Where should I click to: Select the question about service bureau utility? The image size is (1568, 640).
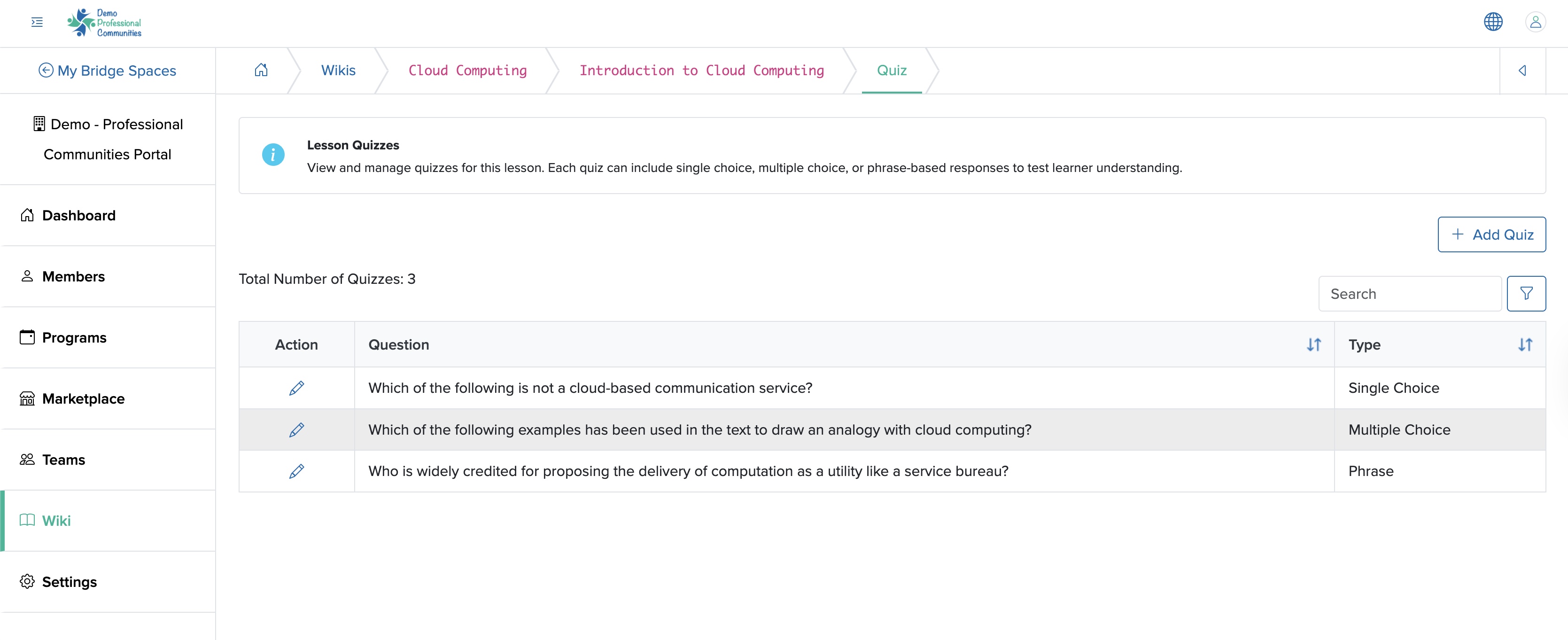(x=688, y=471)
